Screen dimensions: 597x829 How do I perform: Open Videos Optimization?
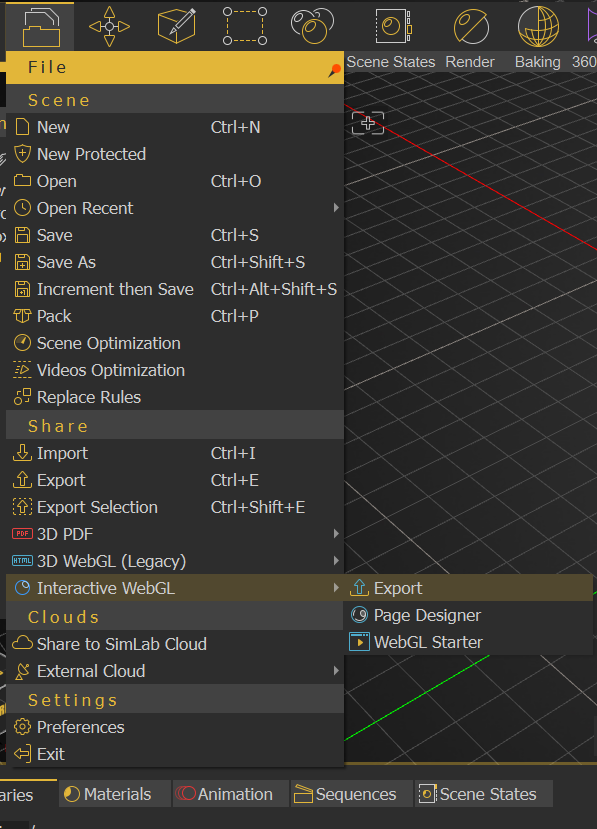point(175,370)
